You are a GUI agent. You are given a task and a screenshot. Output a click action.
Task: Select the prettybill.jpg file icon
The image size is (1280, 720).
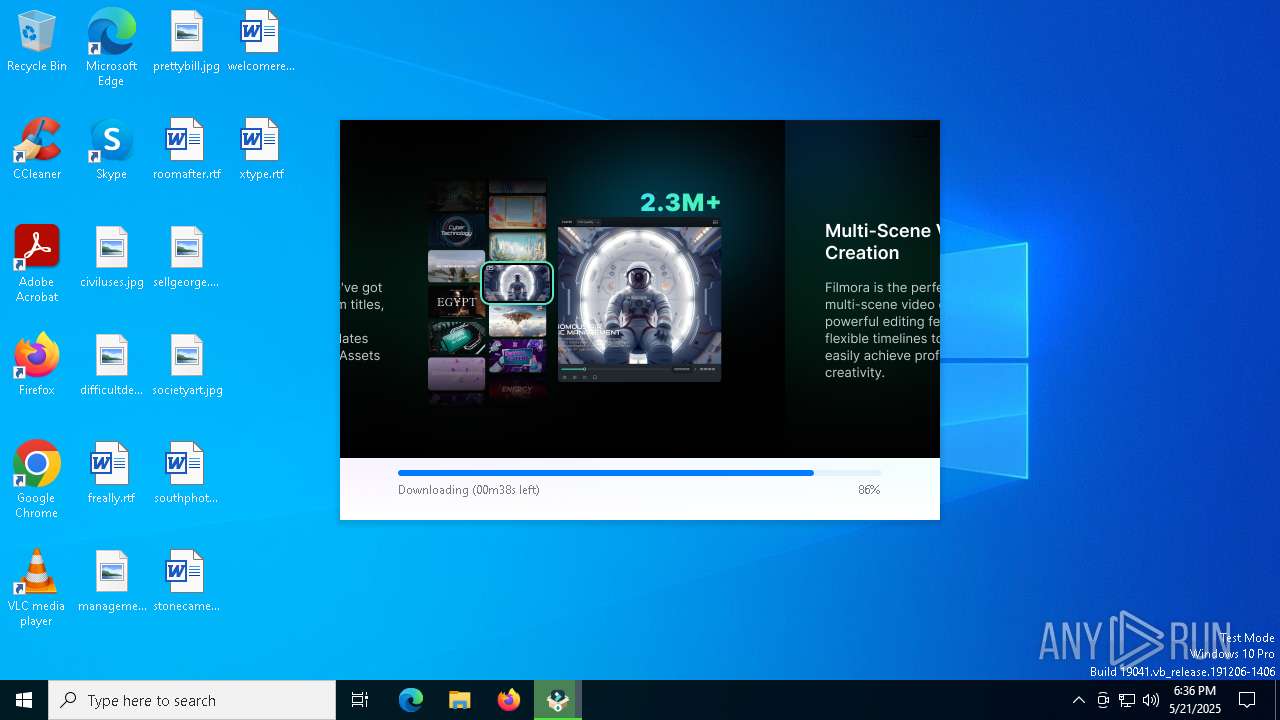pos(186,42)
